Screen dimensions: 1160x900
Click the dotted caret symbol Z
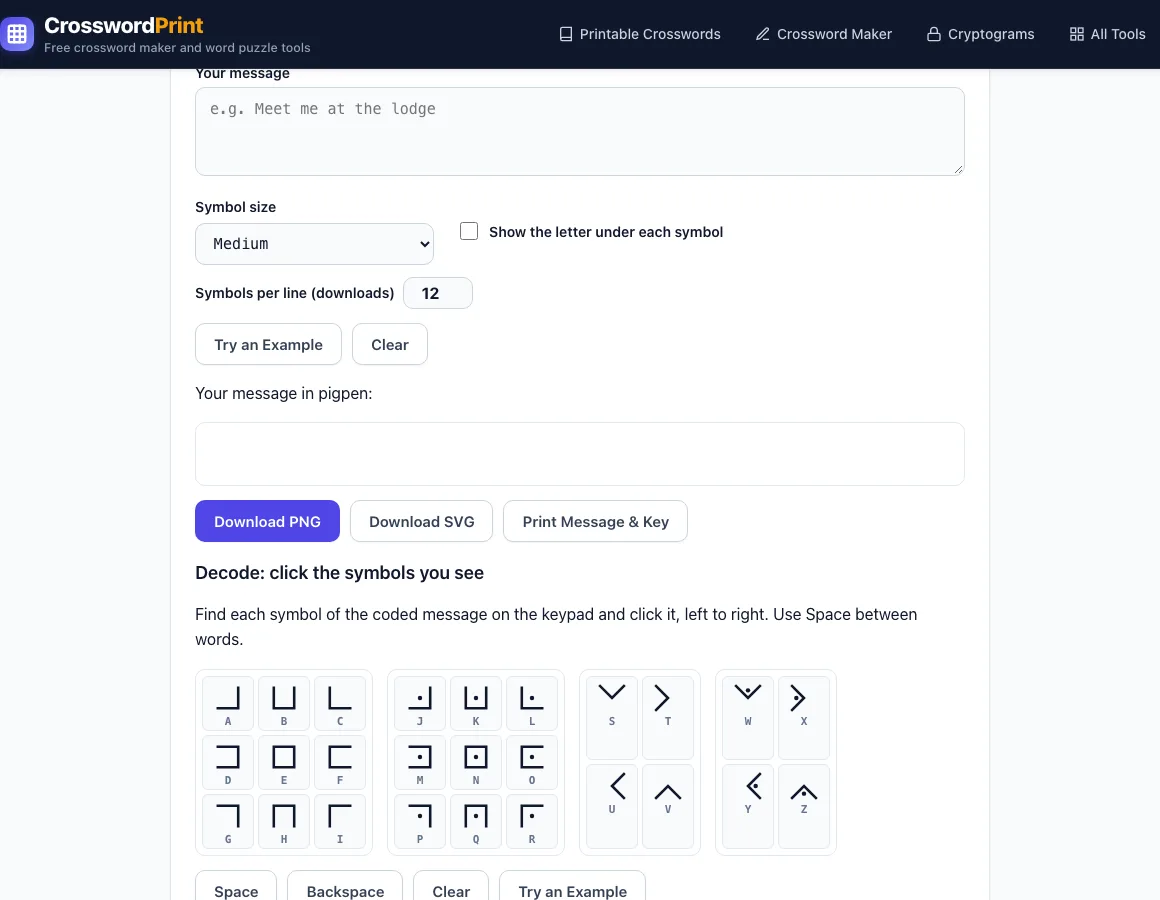click(x=804, y=806)
